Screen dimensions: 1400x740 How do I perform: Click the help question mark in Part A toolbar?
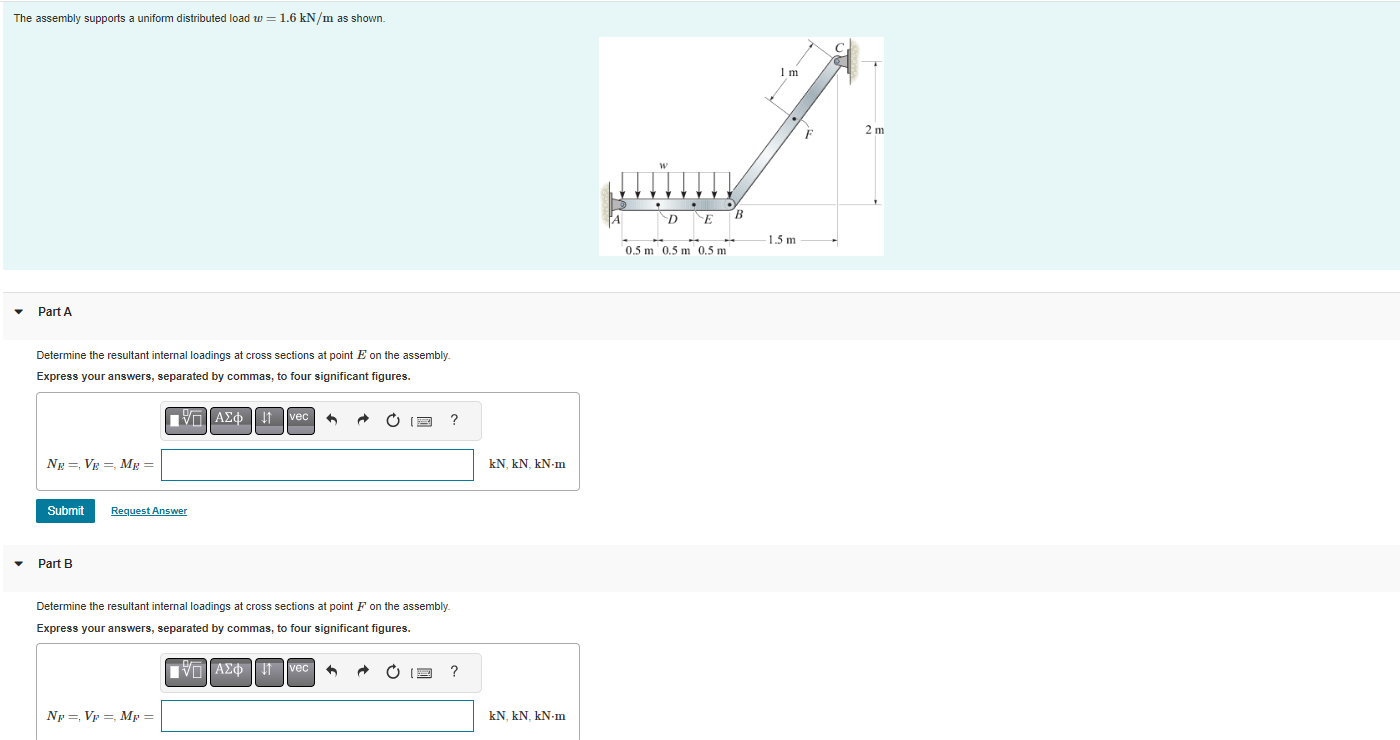point(453,420)
